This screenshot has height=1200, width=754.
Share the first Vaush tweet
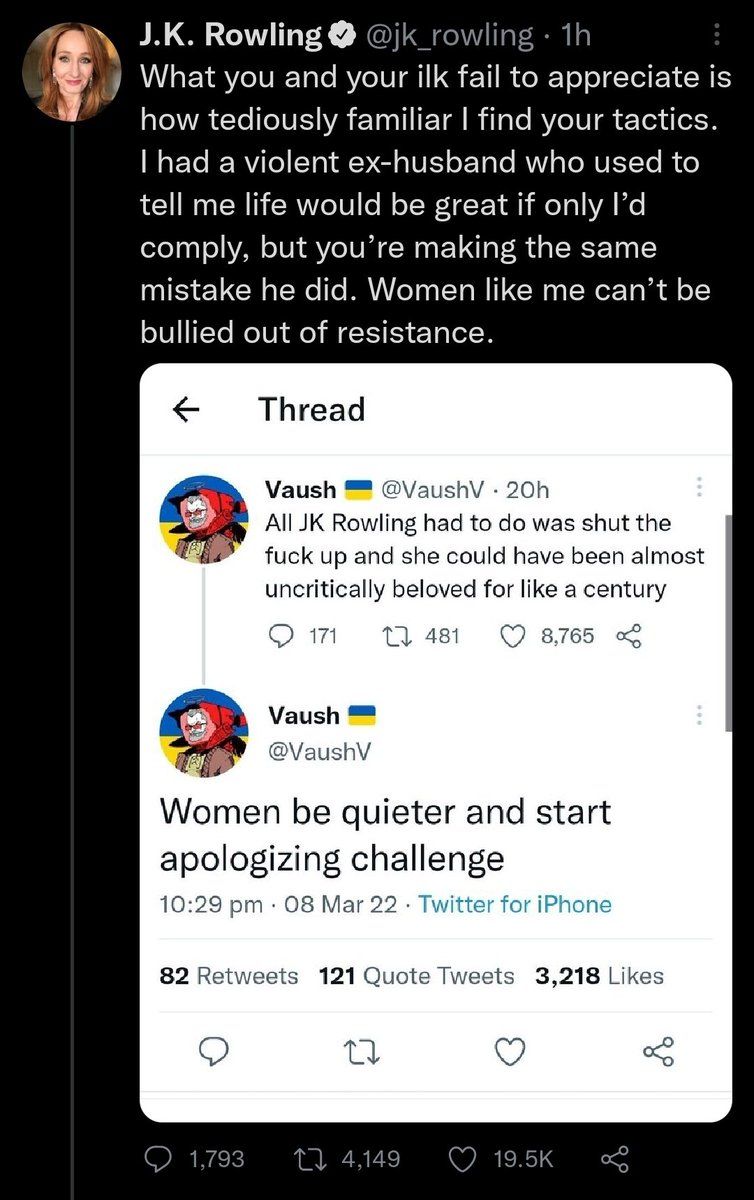pyautogui.click(x=628, y=636)
